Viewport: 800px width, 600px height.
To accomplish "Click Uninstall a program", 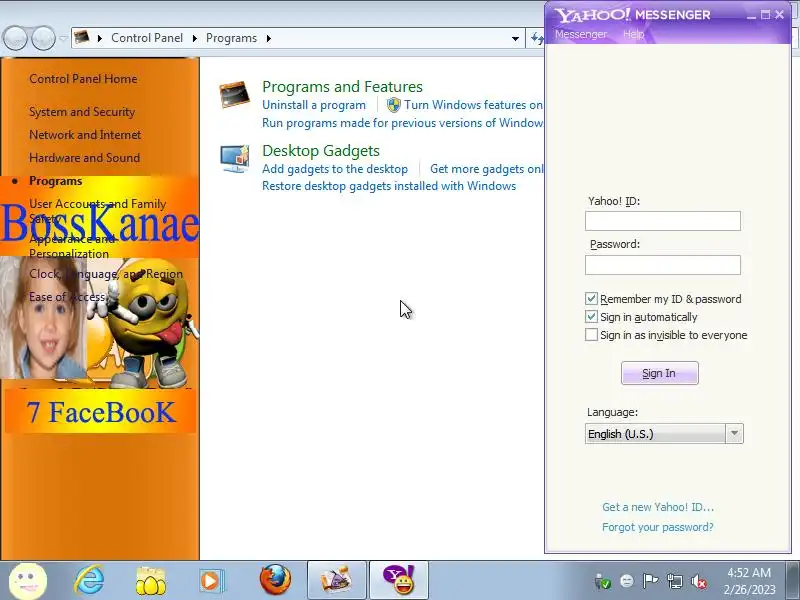I will pos(314,105).
